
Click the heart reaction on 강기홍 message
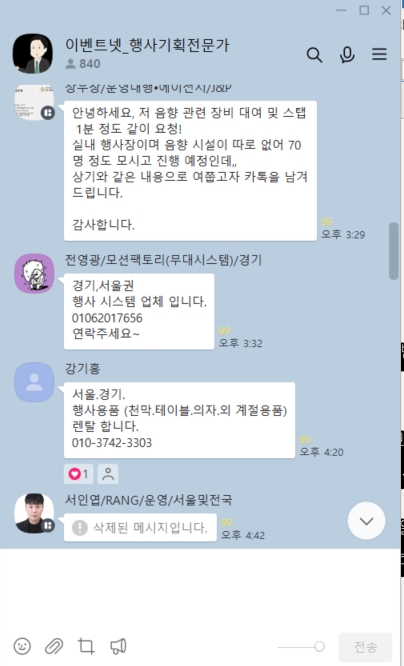click(79, 474)
